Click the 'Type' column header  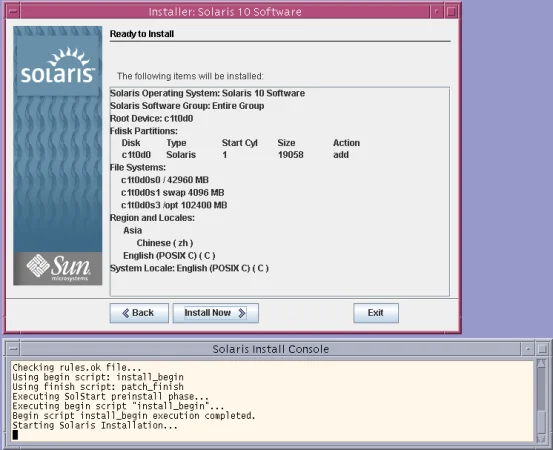(x=176, y=143)
